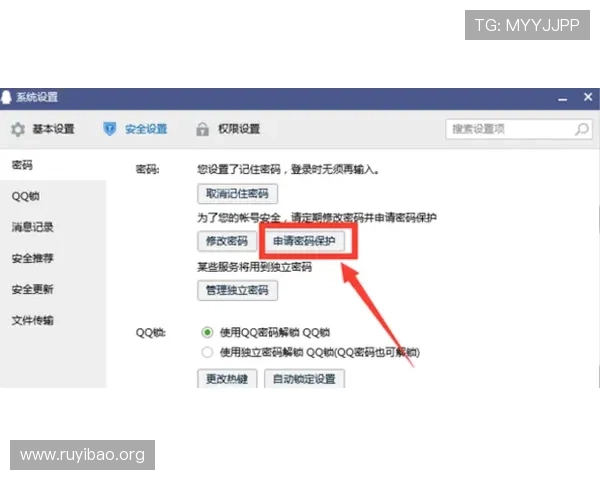This screenshot has height=480, width=600.
Task: Click the blue shield icon for 安全设置
Action: (x=109, y=129)
